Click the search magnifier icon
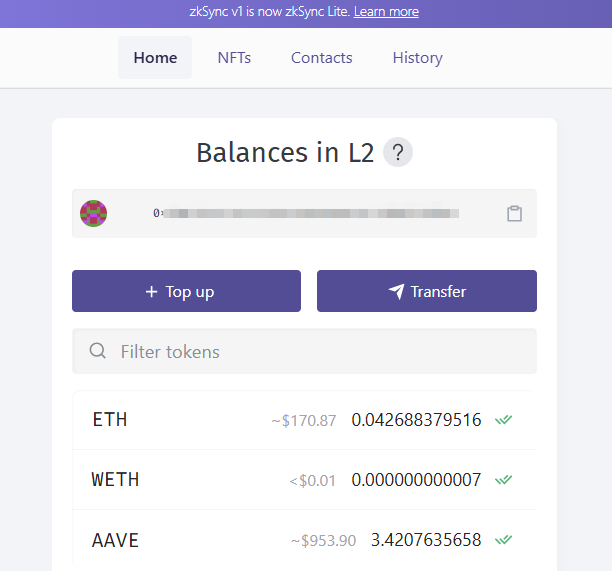The height and width of the screenshot is (571, 612). 98,351
